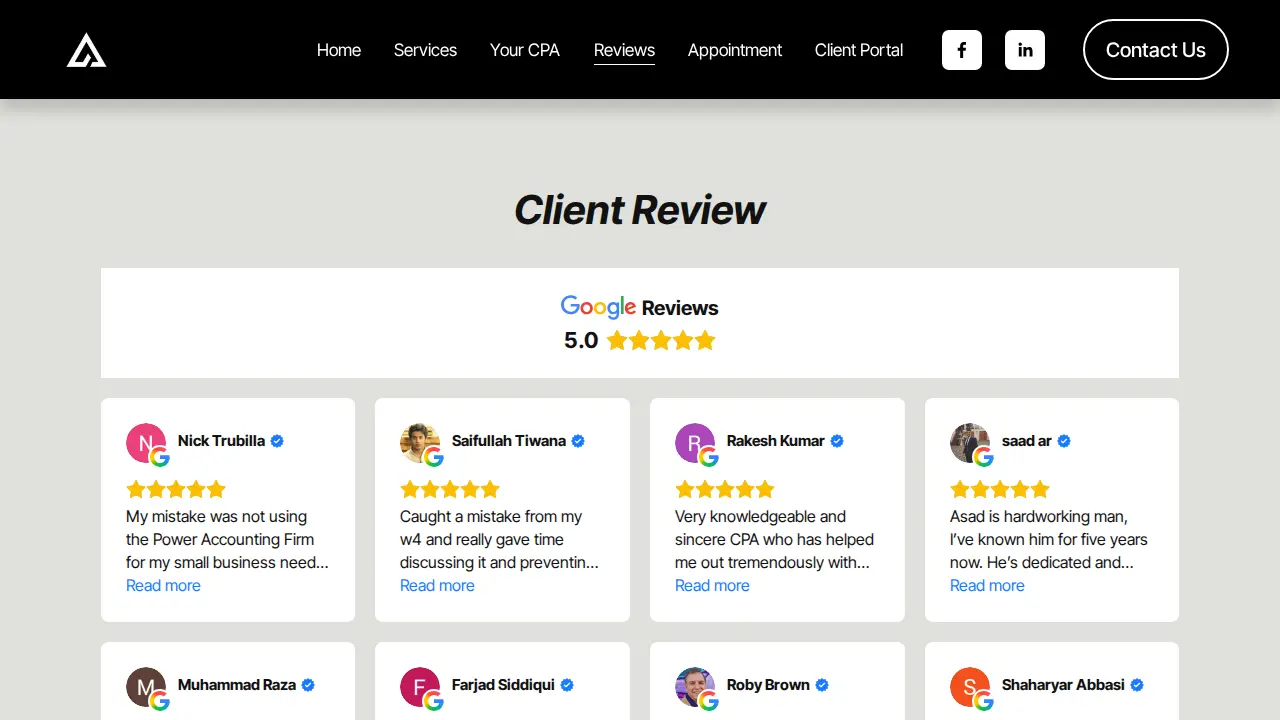Screen dimensions: 1280x720
Task: Open the Services menu item
Action: [x=425, y=50]
